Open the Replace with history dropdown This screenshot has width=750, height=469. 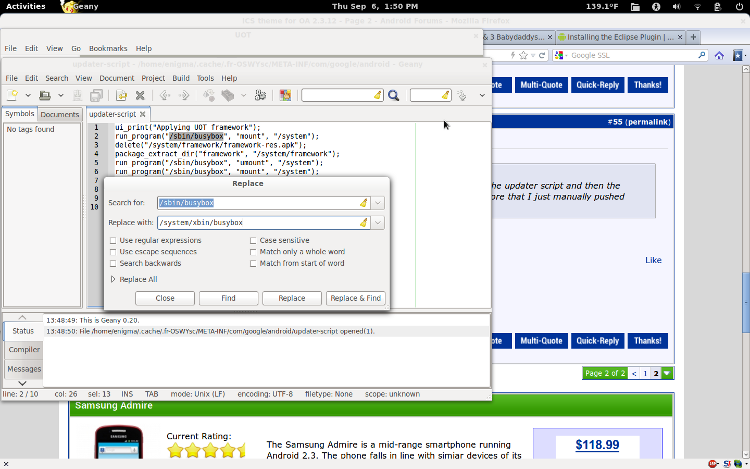pos(378,222)
